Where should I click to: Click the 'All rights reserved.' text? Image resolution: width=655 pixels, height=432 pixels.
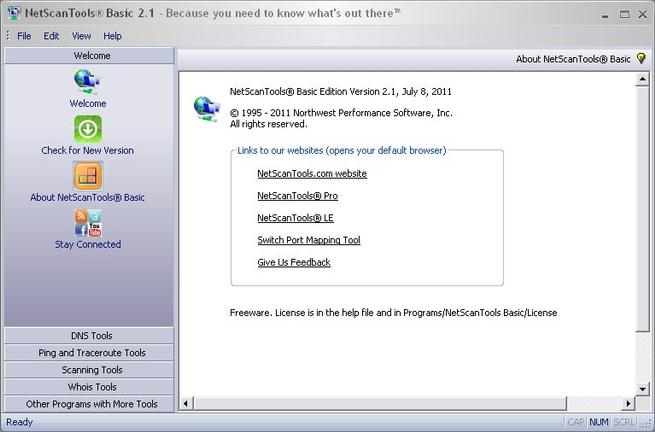coord(269,124)
